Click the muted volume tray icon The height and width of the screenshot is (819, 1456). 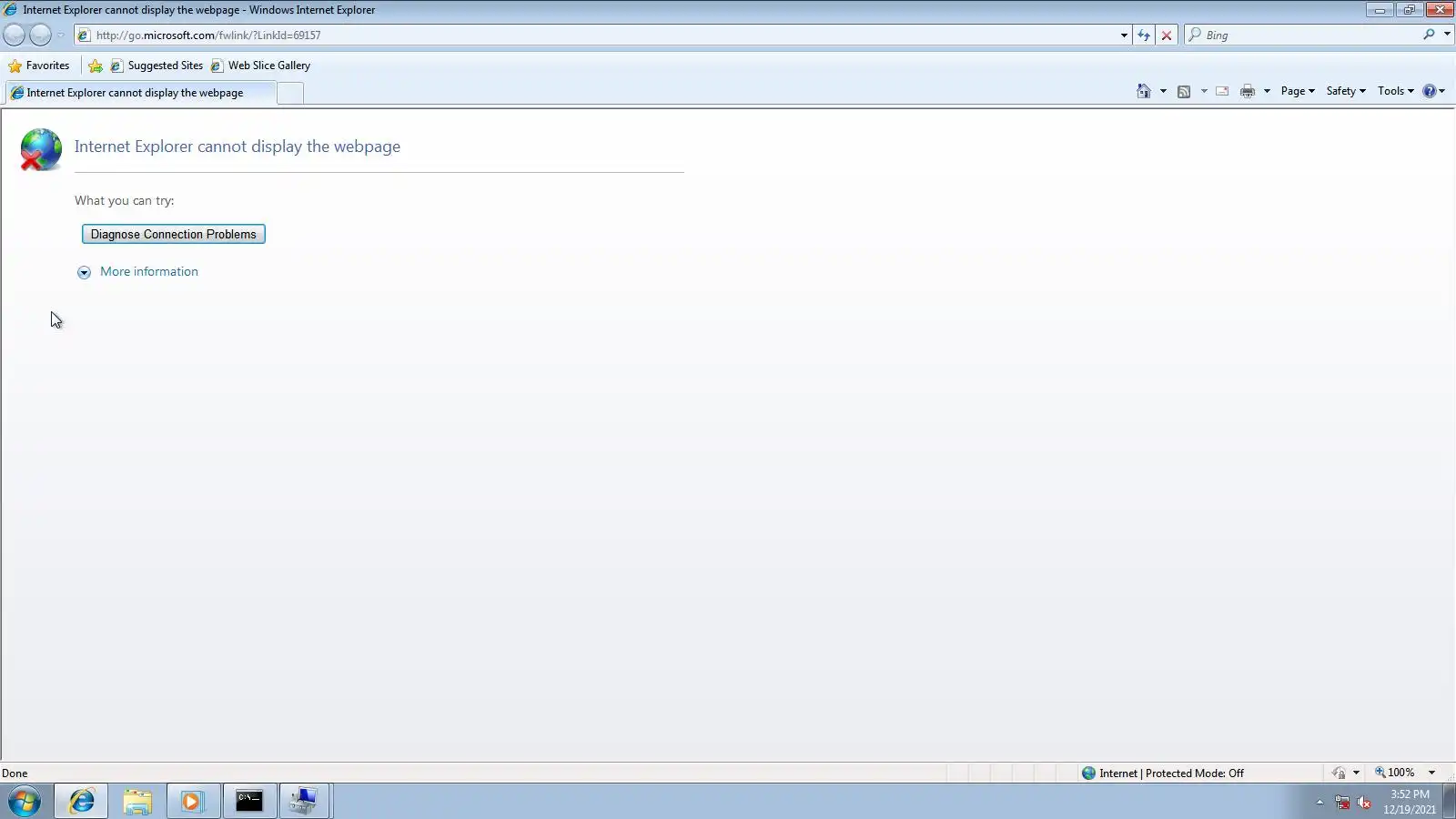(1364, 803)
